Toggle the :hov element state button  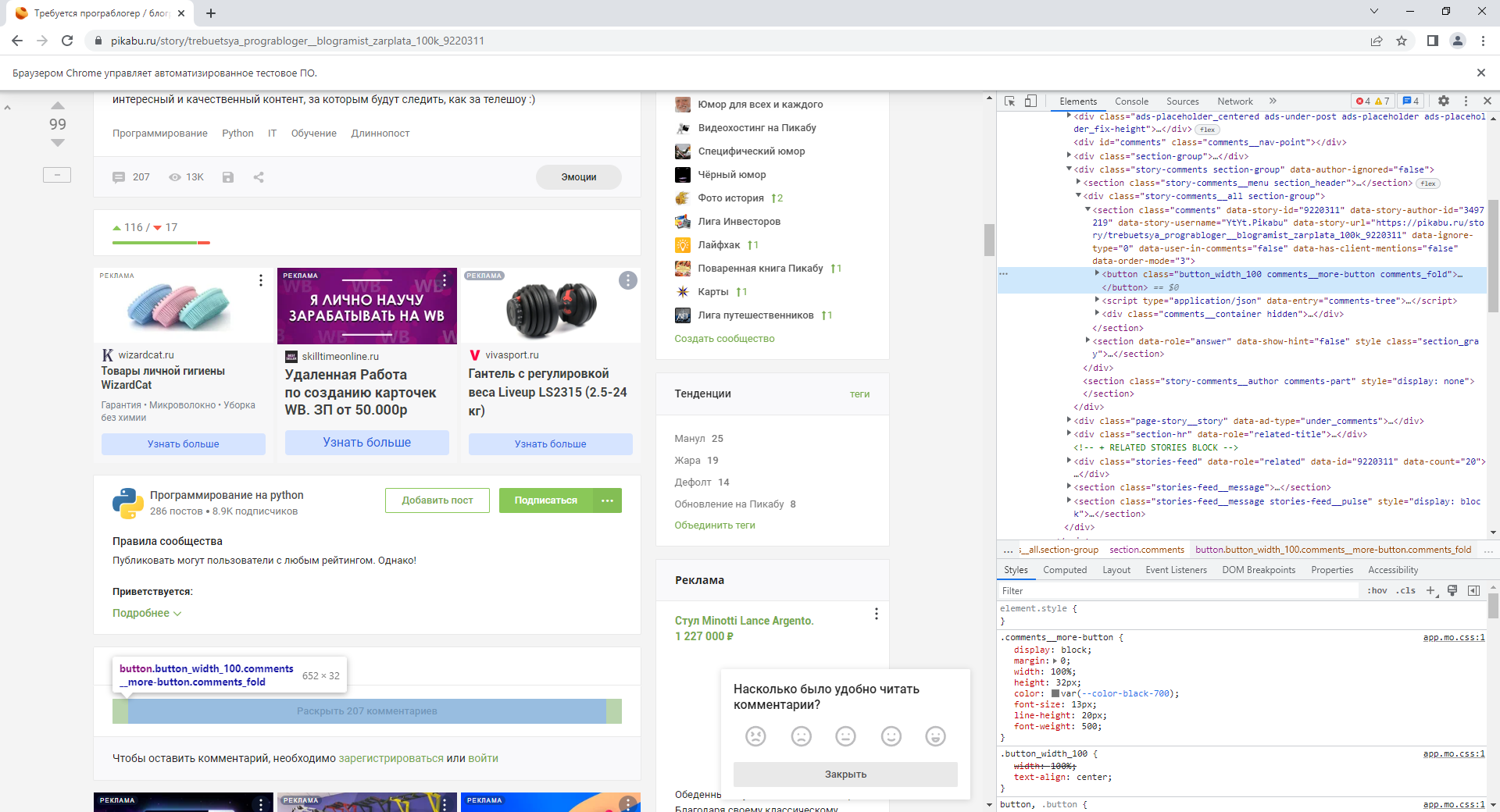(1377, 590)
